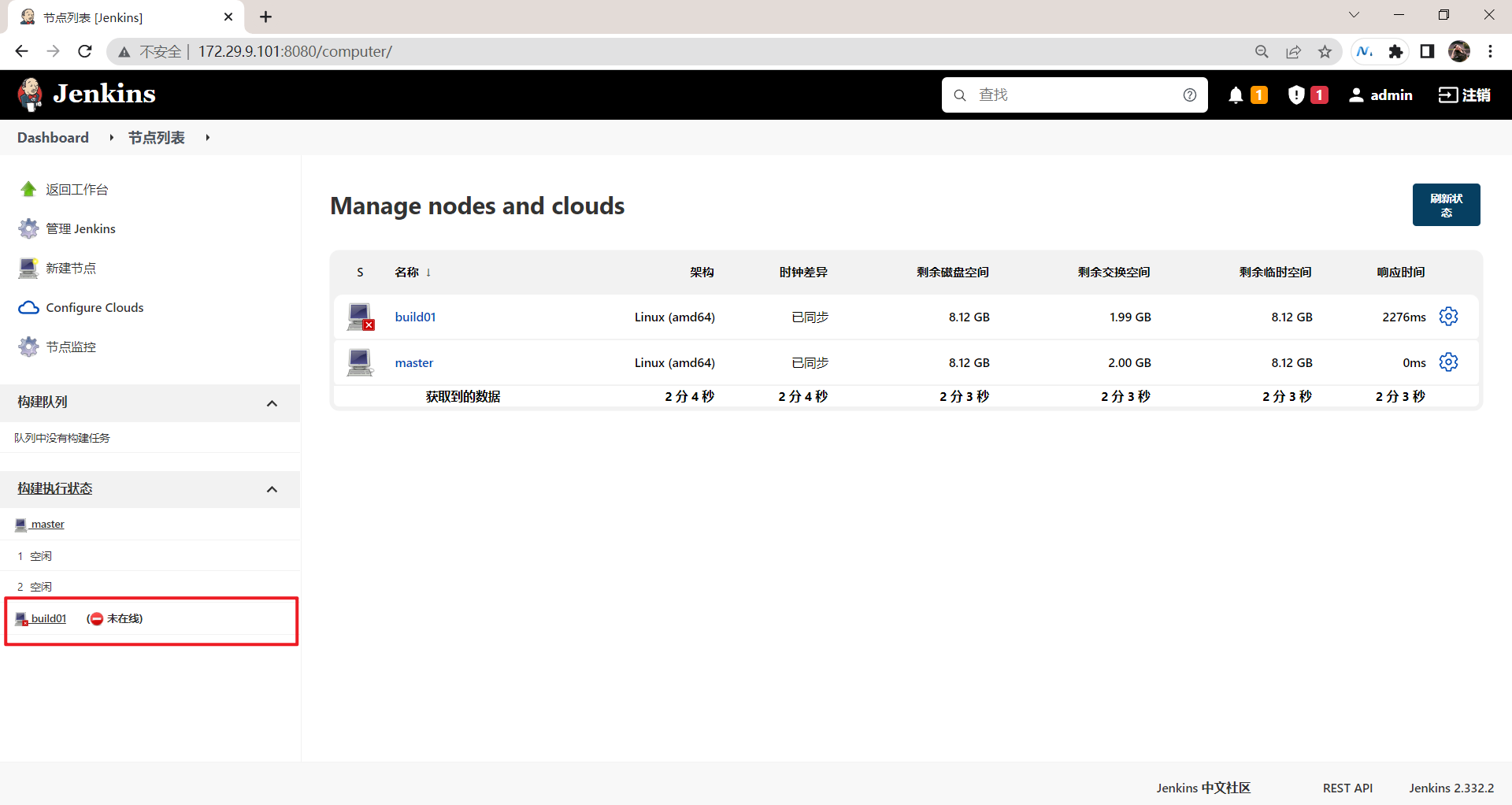Click the search help question mark icon

point(1190,95)
